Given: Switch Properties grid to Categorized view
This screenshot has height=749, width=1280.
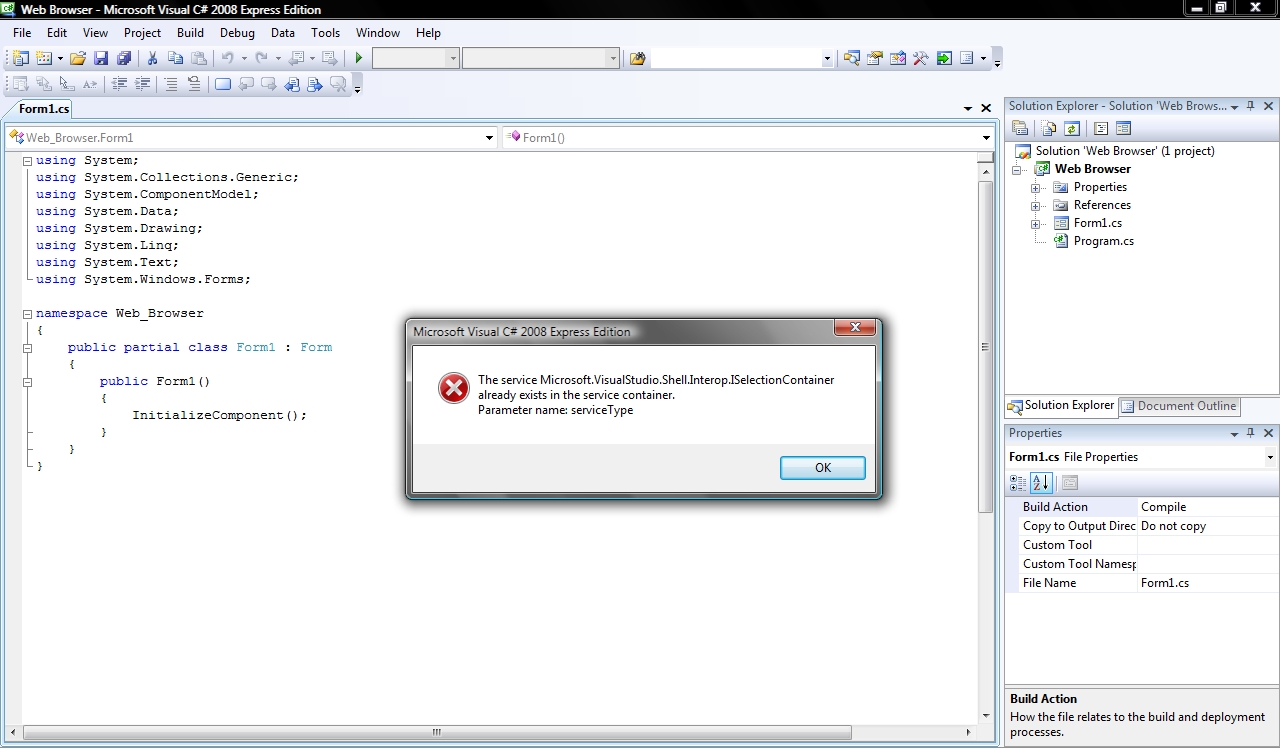Looking at the screenshot, I should pyautogui.click(x=1018, y=483).
